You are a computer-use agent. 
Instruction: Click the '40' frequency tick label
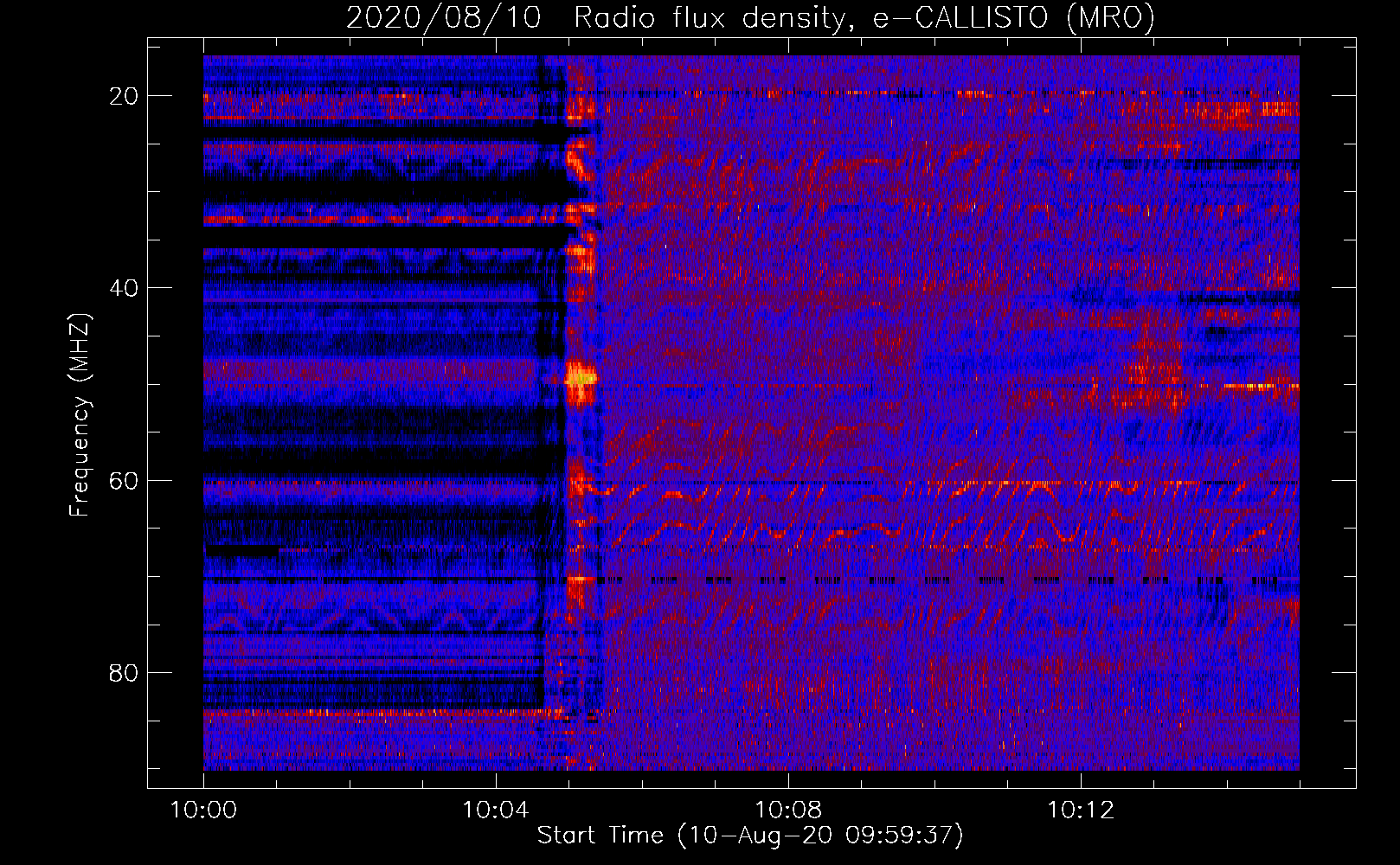click(125, 288)
